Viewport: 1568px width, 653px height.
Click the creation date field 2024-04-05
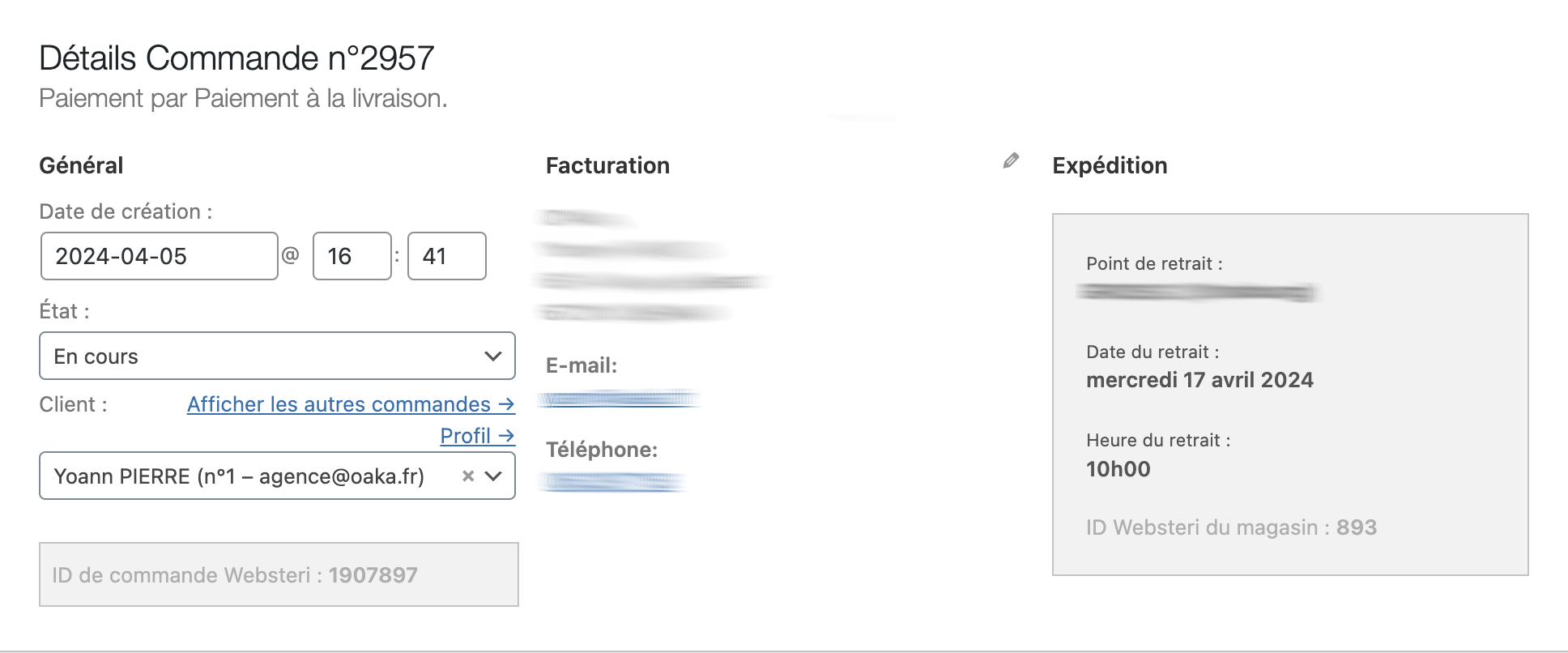[x=159, y=256]
